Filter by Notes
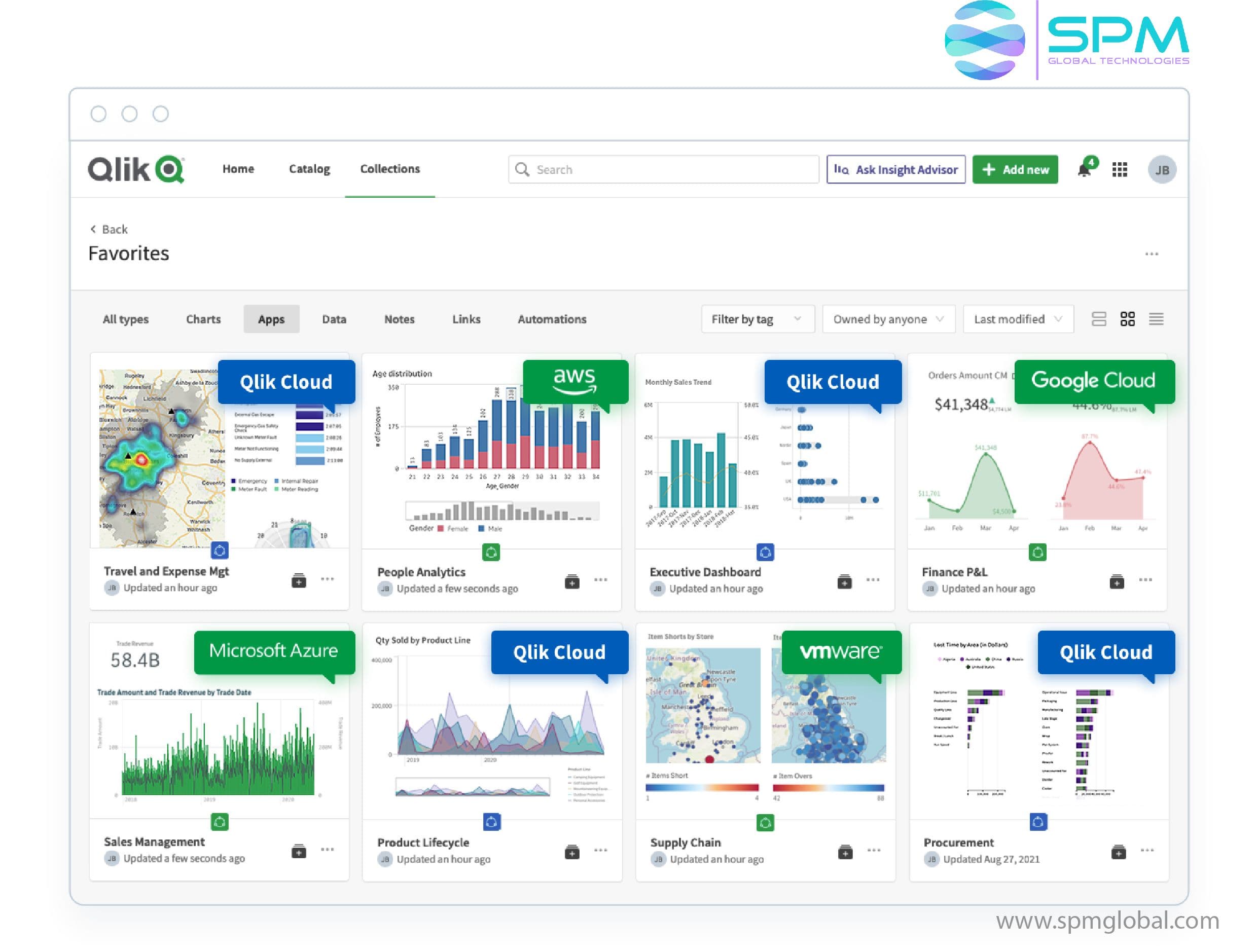 [x=400, y=319]
